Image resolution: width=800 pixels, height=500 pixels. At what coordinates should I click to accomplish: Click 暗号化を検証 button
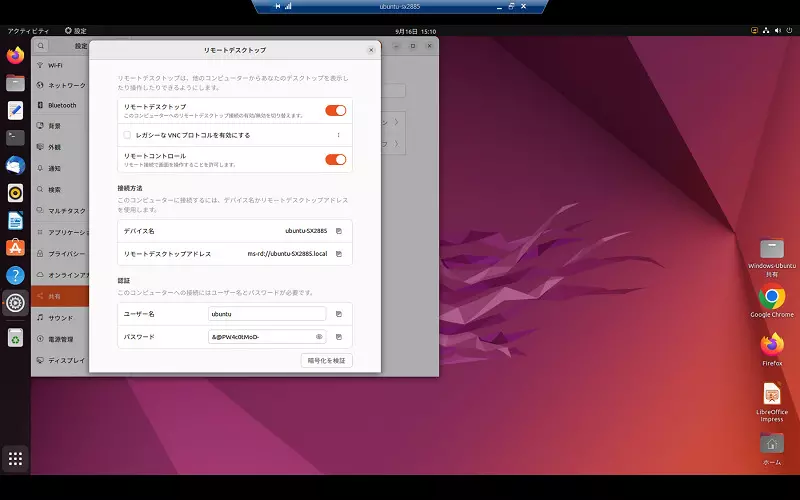point(327,361)
